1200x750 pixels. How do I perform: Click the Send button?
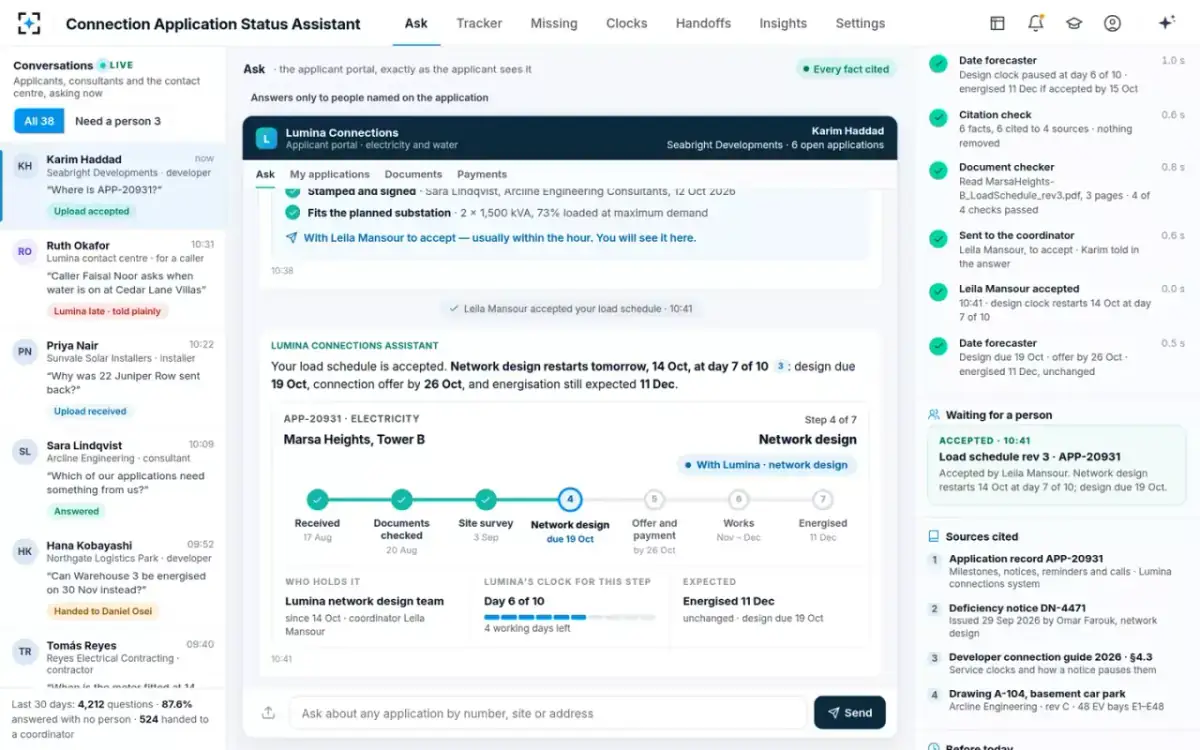[x=850, y=713]
